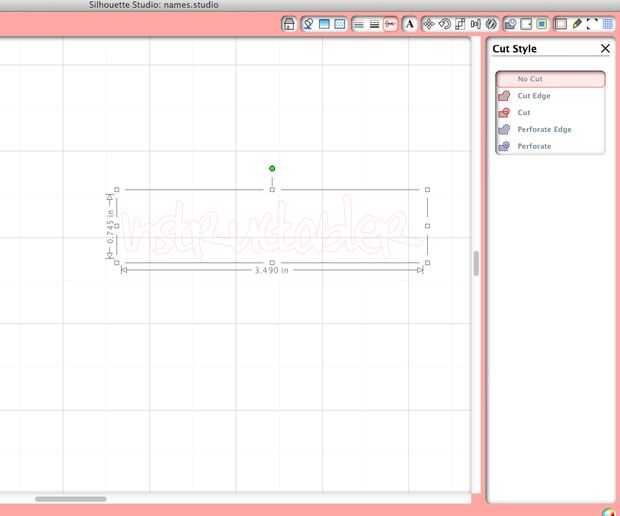Click the bottom-center selection handle of the text

click(272, 263)
